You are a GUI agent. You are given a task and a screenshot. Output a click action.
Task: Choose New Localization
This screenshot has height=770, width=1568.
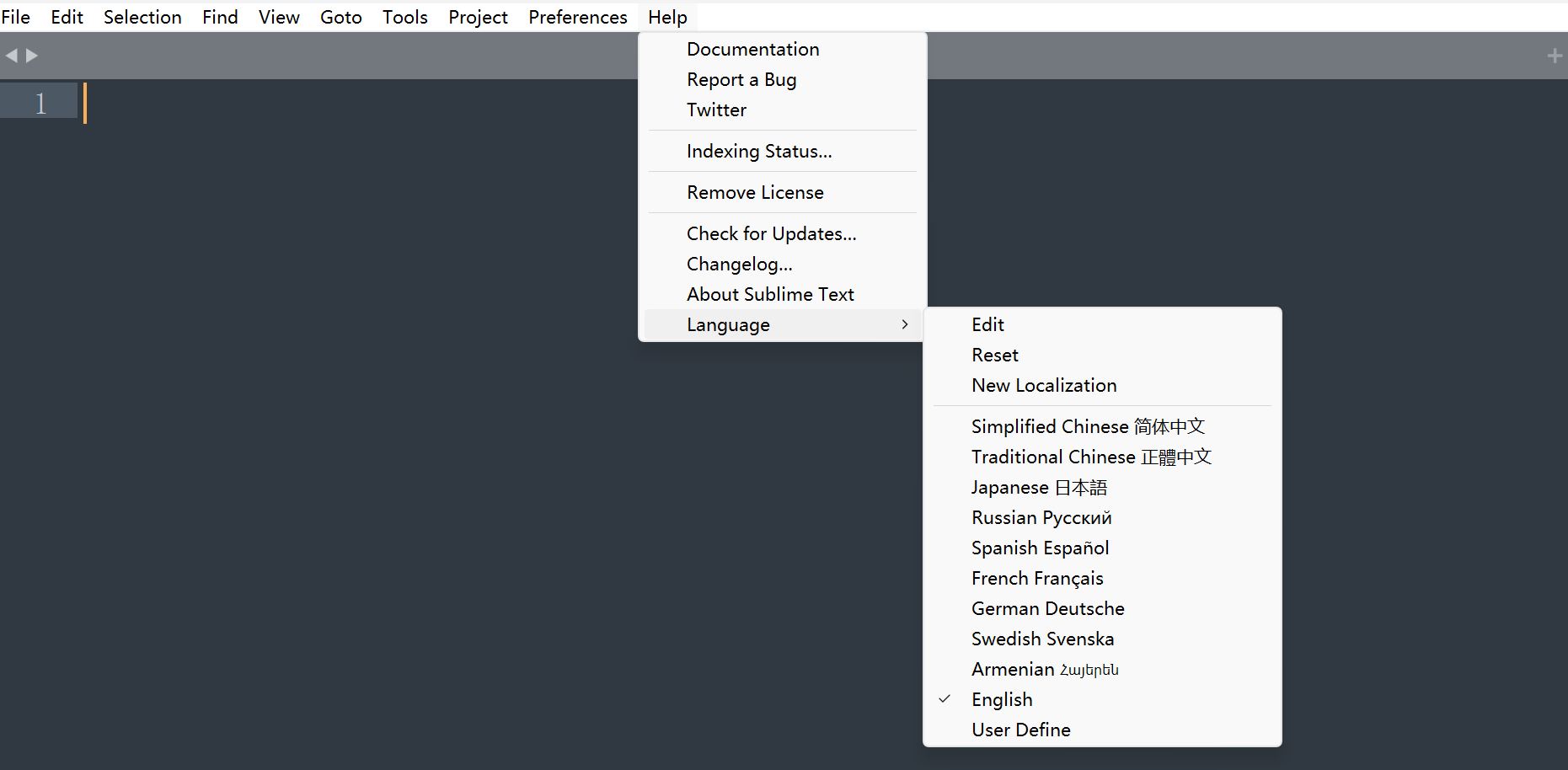click(1102, 385)
